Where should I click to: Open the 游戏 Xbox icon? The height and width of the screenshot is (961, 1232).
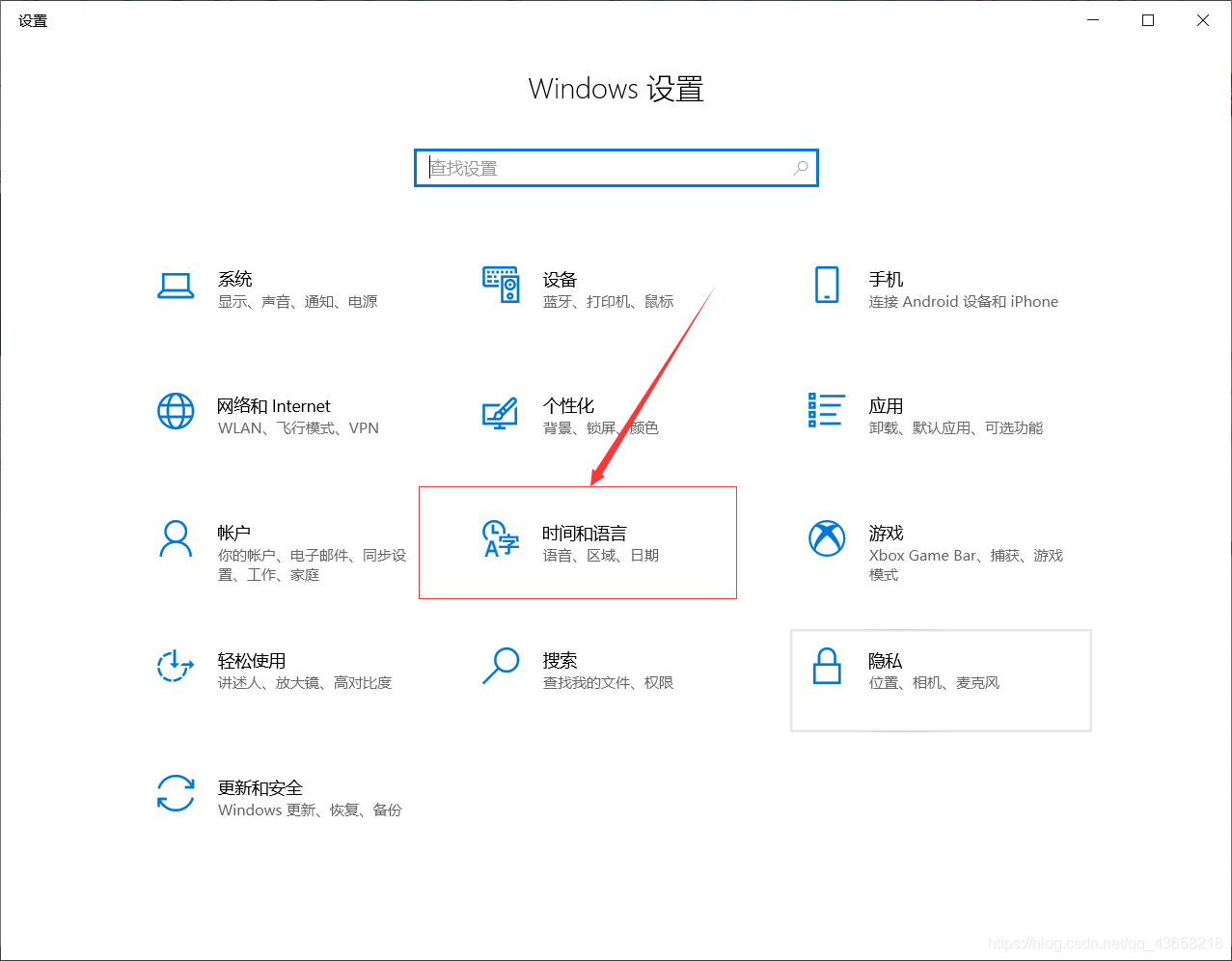[827, 538]
